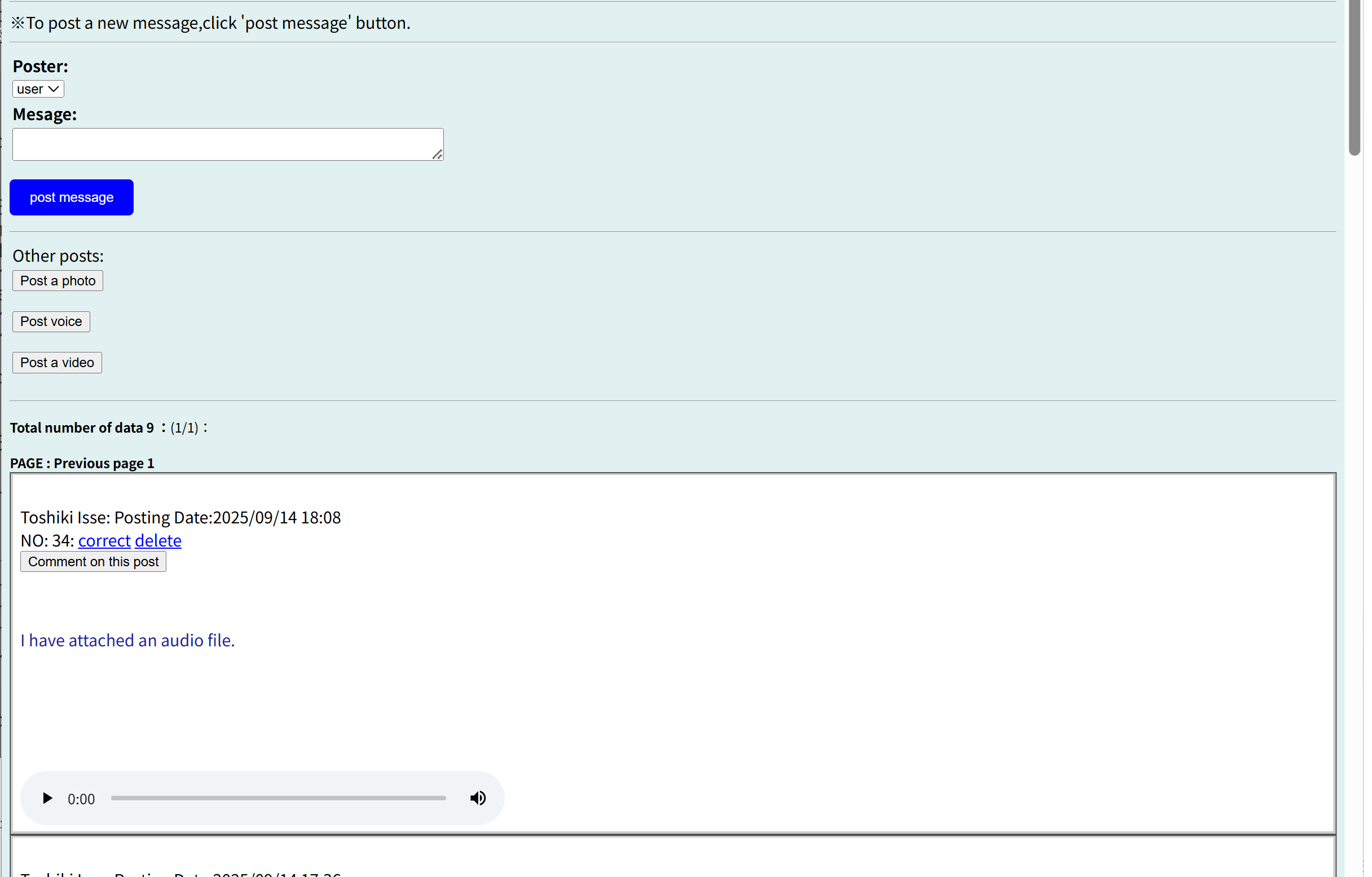Image resolution: width=1372 pixels, height=877 pixels.
Task: Click inside the Mesage text area
Action: (x=227, y=144)
